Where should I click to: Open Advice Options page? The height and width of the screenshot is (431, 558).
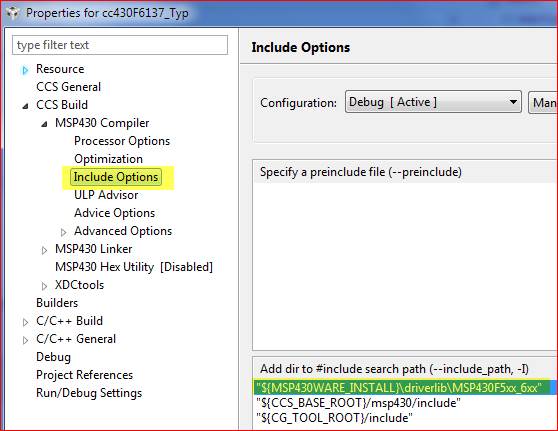[115, 213]
